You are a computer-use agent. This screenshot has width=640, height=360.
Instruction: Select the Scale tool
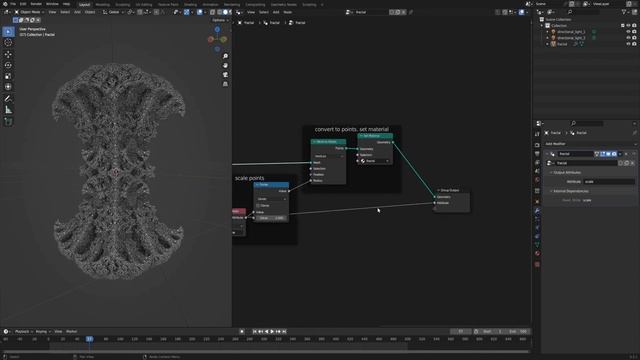8,76
